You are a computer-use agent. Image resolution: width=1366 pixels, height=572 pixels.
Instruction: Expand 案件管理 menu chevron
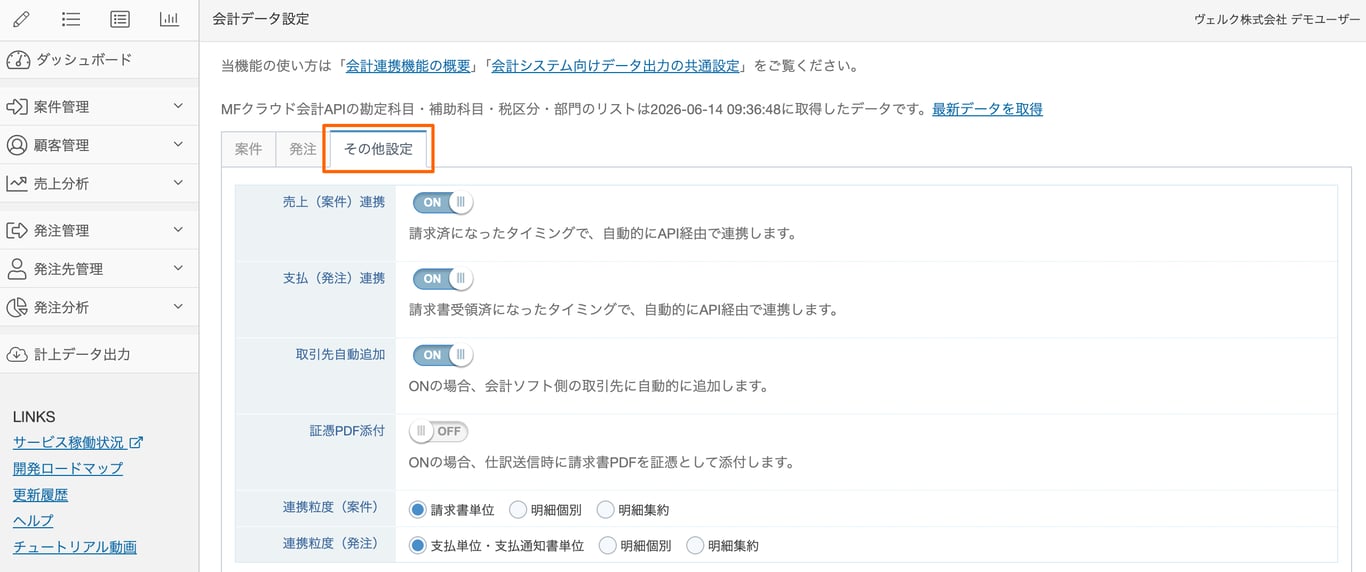click(x=178, y=106)
